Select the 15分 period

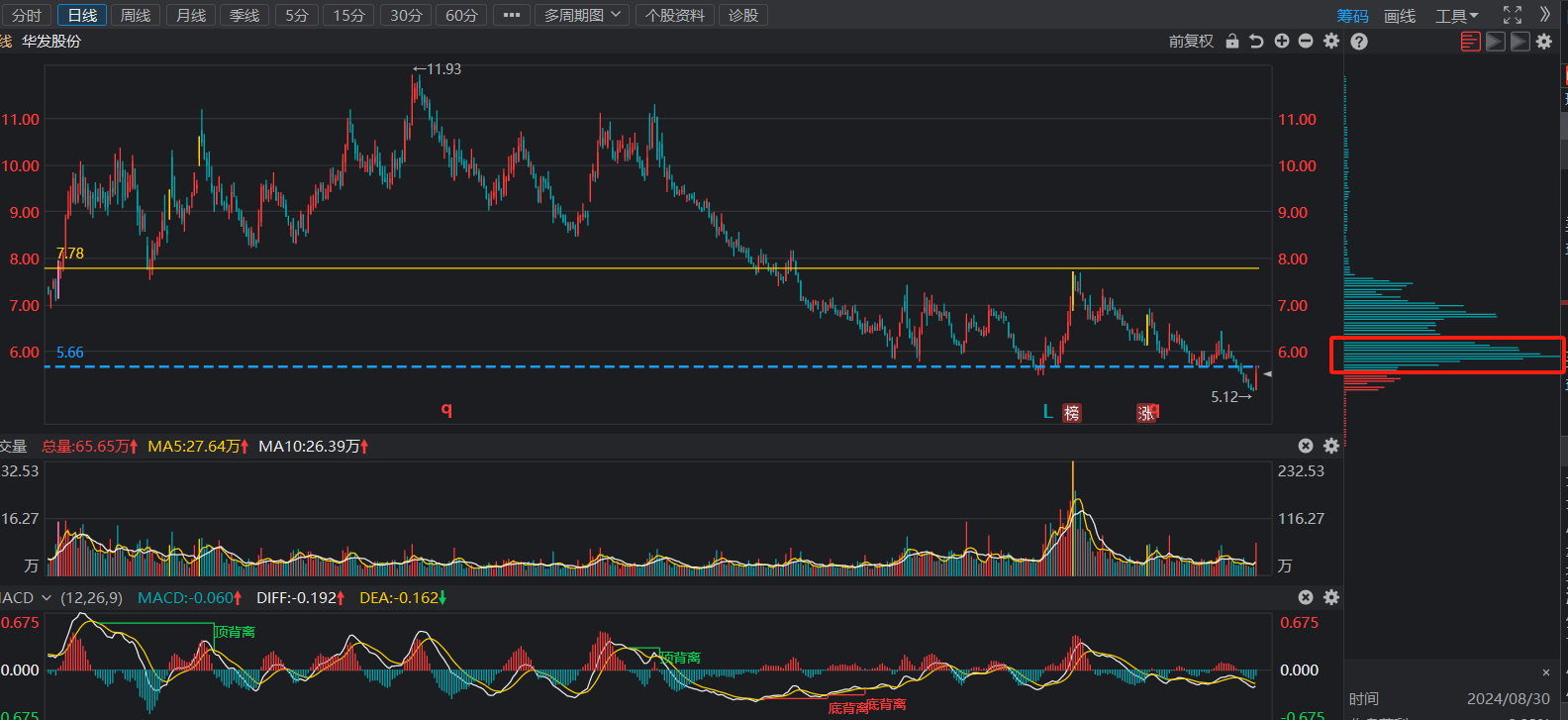[x=348, y=16]
